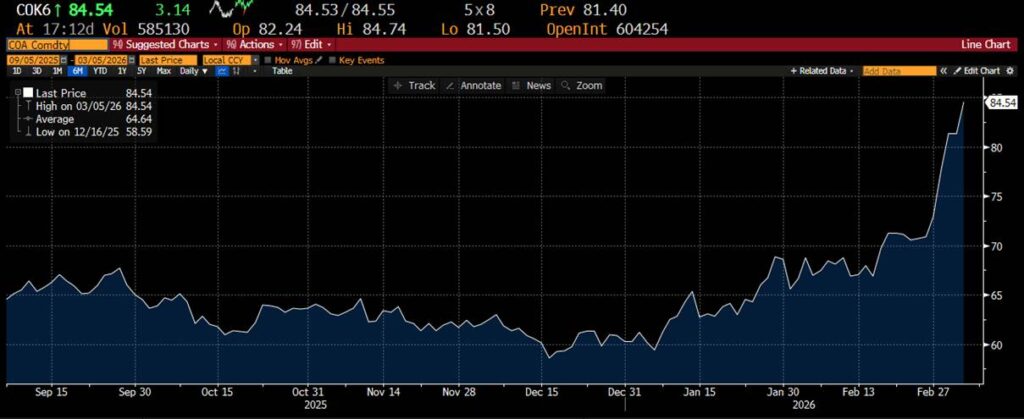Image resolution: width=1024 pixels, height=419 pixels.
Task: Select the line chart type icon
Action: tap(222, 72)
